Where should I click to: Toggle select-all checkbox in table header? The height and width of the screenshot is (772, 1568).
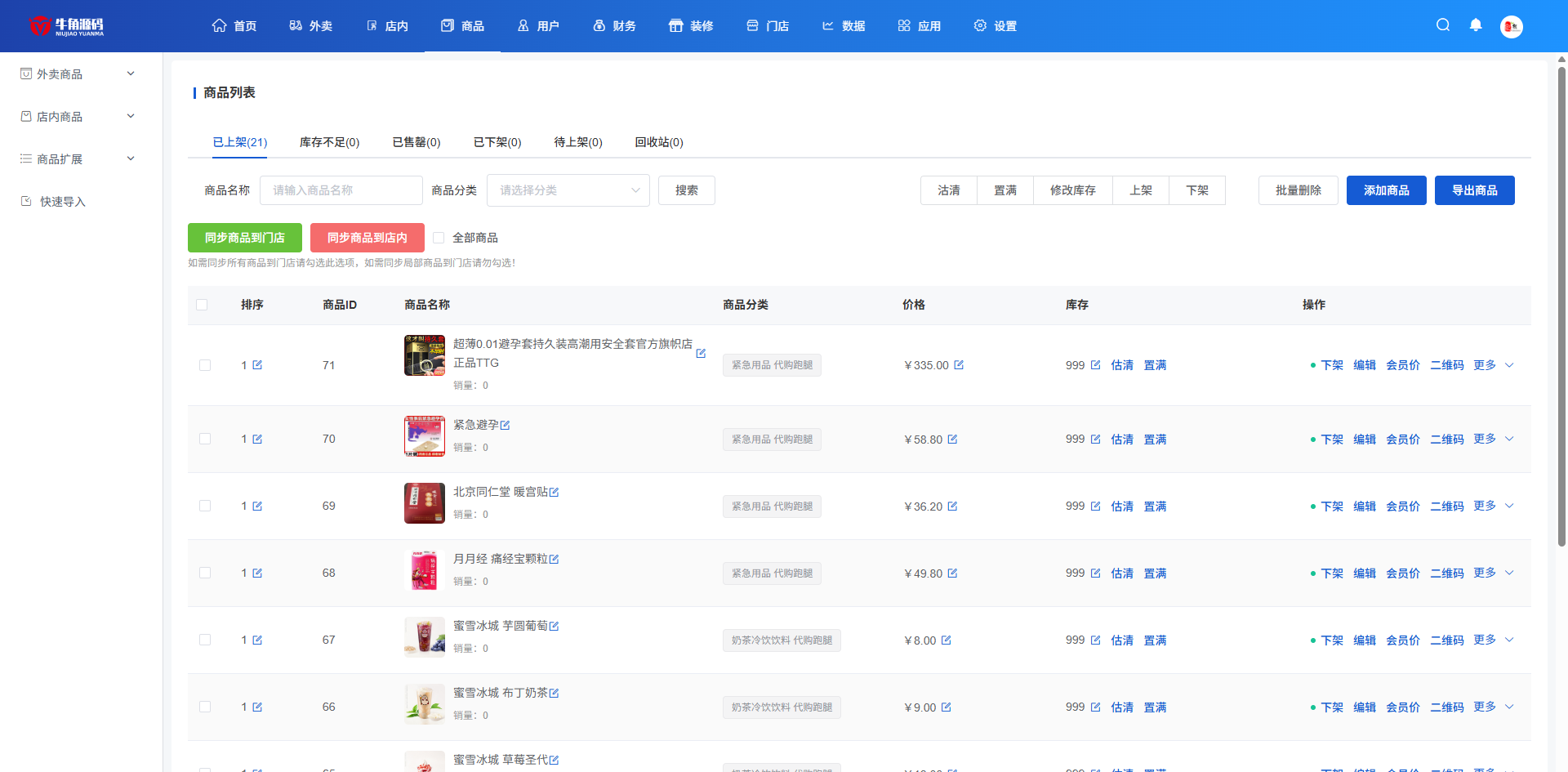[x=202, y=305]
